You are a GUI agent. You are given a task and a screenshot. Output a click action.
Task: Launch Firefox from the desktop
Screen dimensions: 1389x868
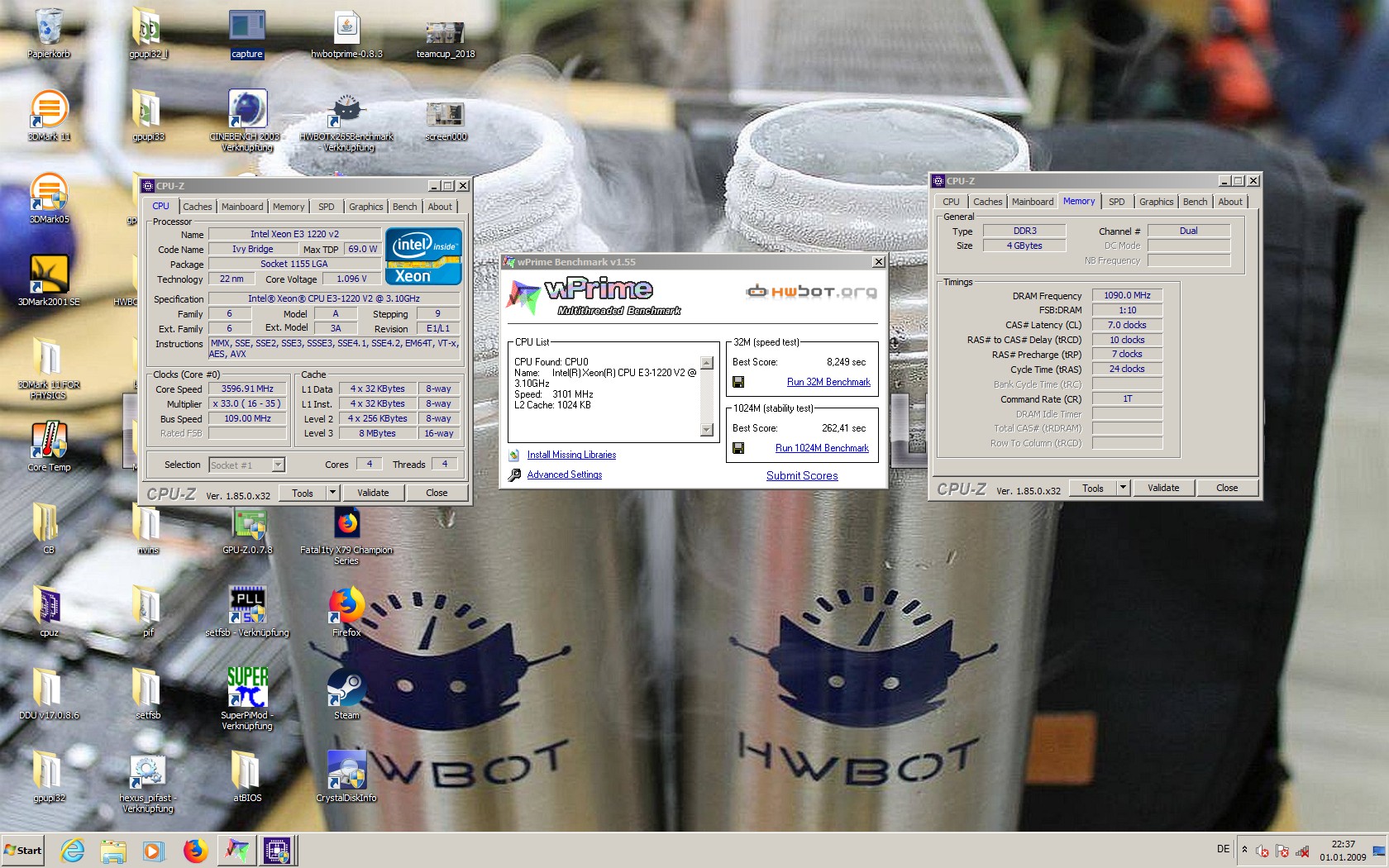(346, 612)
